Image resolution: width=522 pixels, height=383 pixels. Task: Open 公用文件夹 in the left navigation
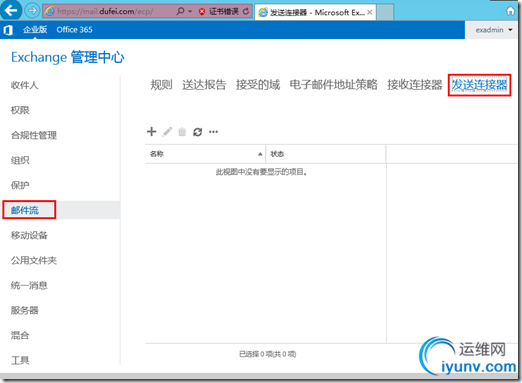pos(34,260)
